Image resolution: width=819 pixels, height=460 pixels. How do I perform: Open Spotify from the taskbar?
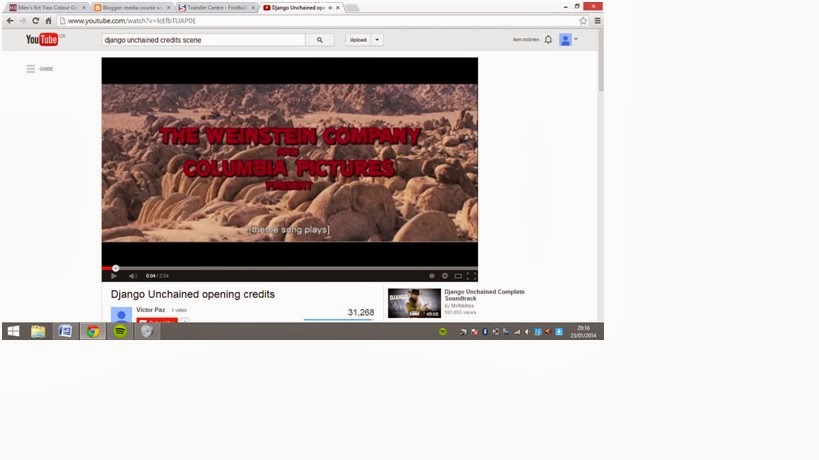[120, 332]
